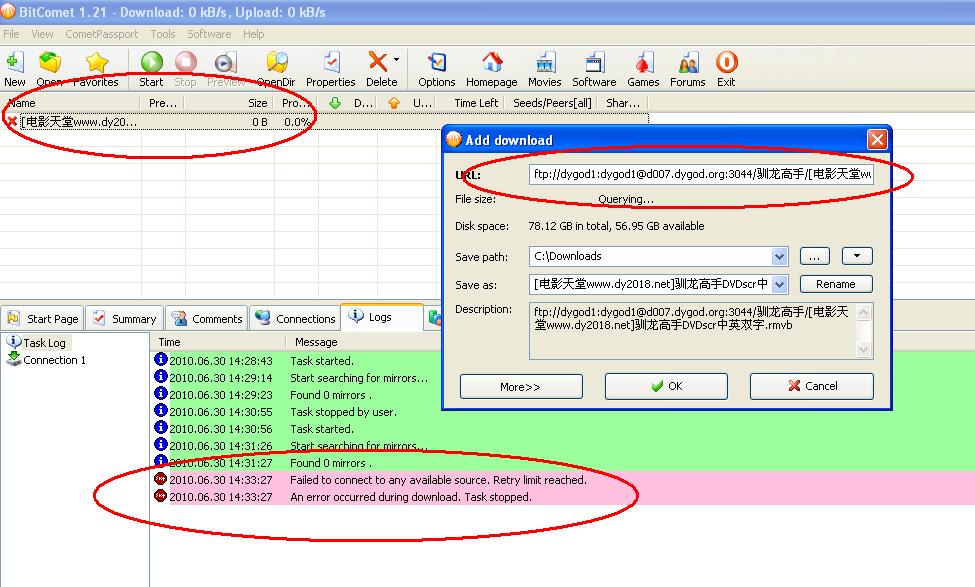Click the Rename button
This screenshot has width=975, height=587.
(835, 284)
